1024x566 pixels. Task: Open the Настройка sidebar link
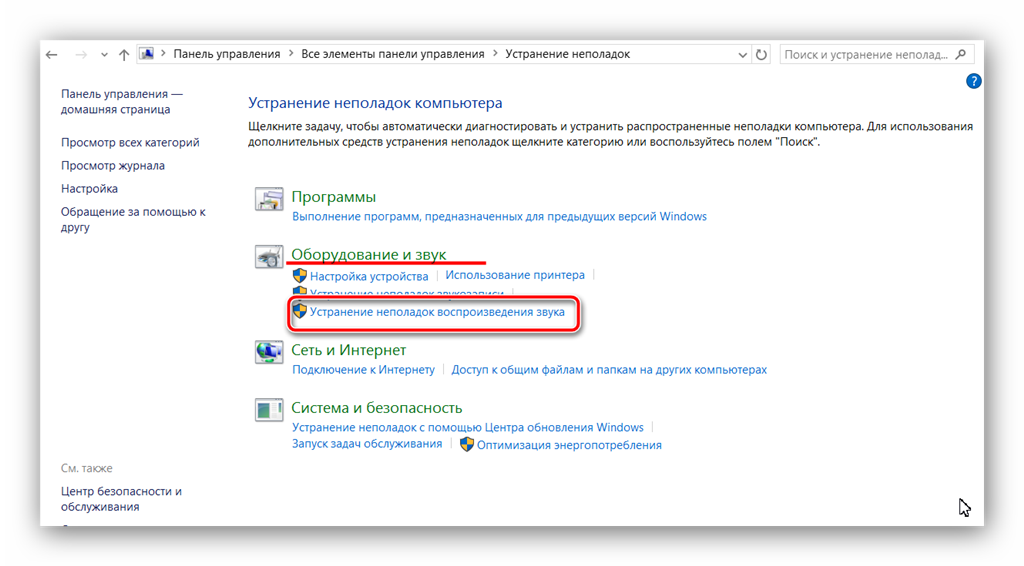coord(89,189)
